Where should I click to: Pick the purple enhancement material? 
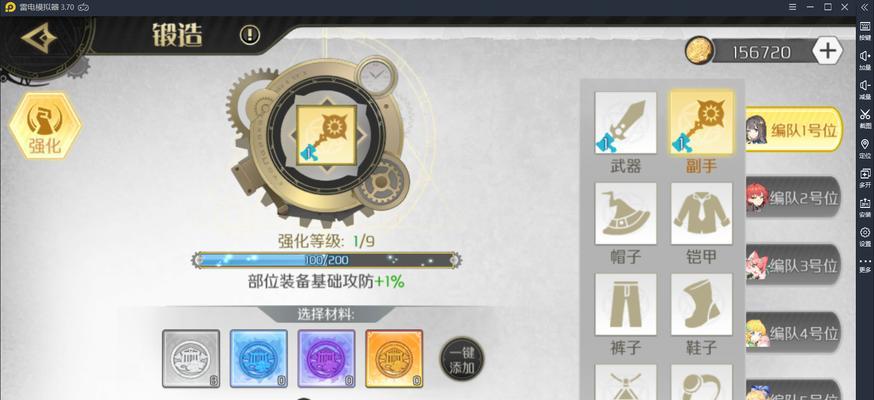click(326, 358)
